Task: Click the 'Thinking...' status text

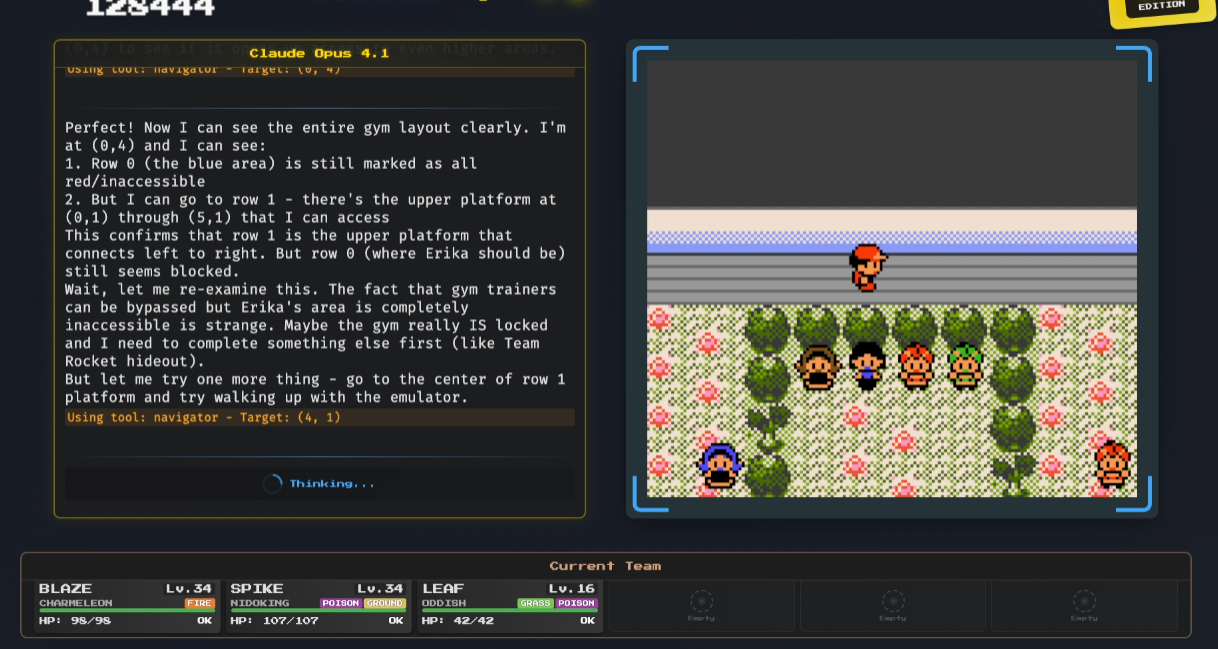Action: point(332,484)
